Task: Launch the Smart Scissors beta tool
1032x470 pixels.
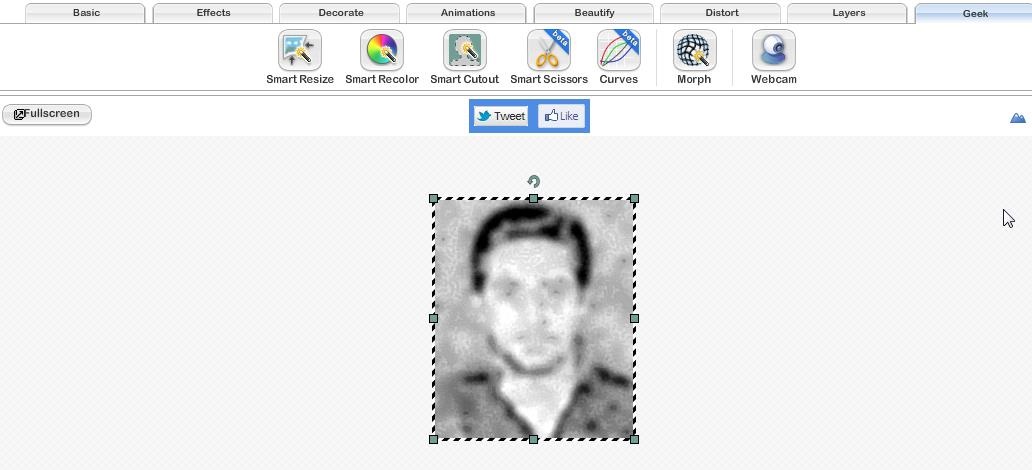Action: 549,57
